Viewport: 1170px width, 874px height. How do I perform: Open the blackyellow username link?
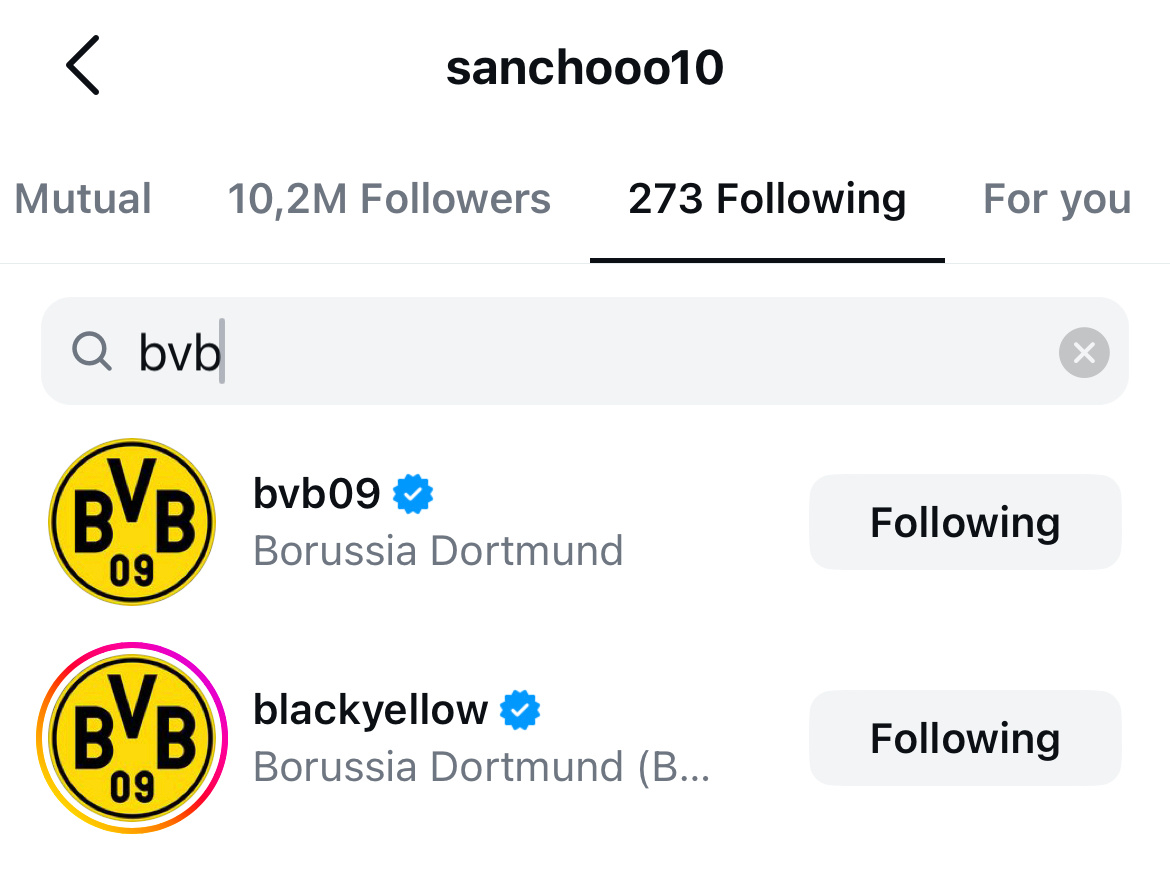(370, 709)
